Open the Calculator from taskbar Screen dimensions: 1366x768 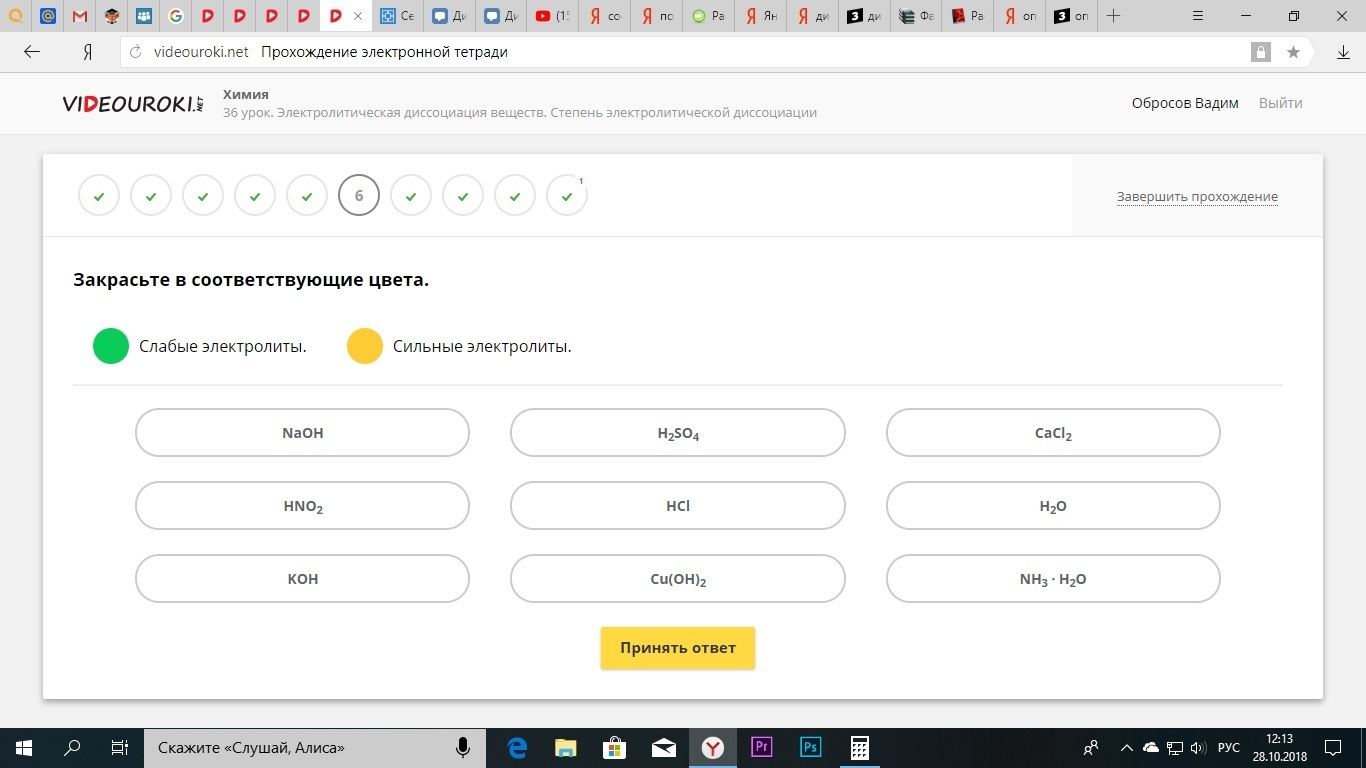coord(858,747)
